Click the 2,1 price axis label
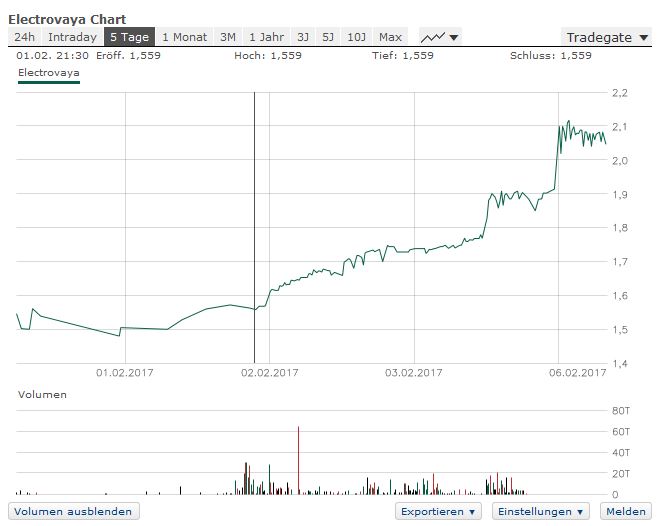The height and width of the screenshot is (526, 659). [619, 127]
